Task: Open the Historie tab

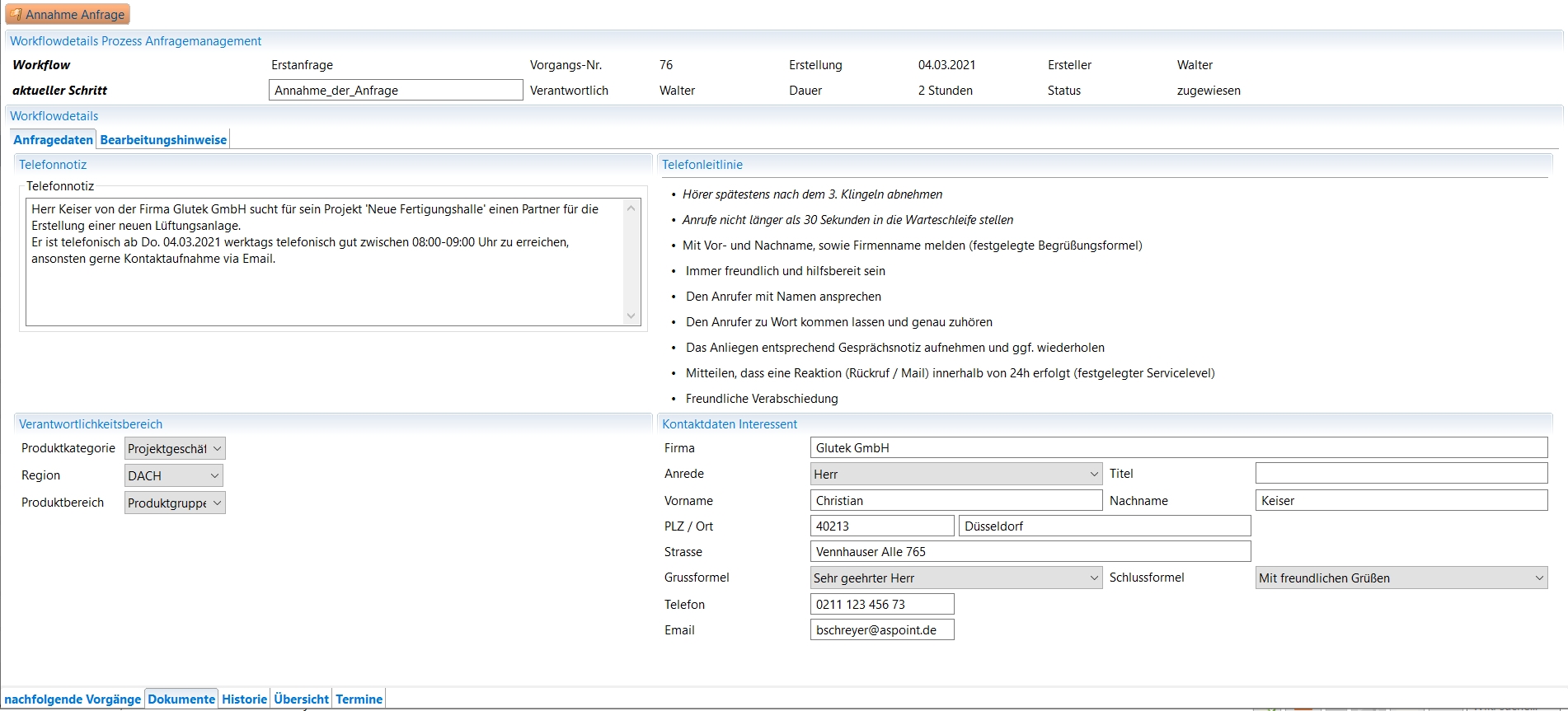Action: pos(244,699)
